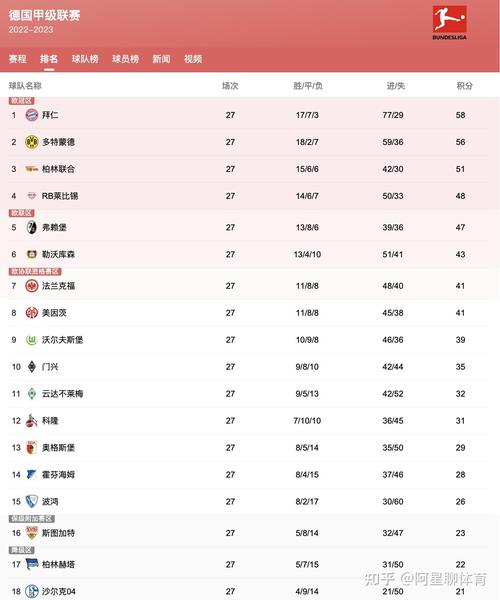500x600 pixels.
Task: Click the 积分 column header
Action: (x=464, y=86)
